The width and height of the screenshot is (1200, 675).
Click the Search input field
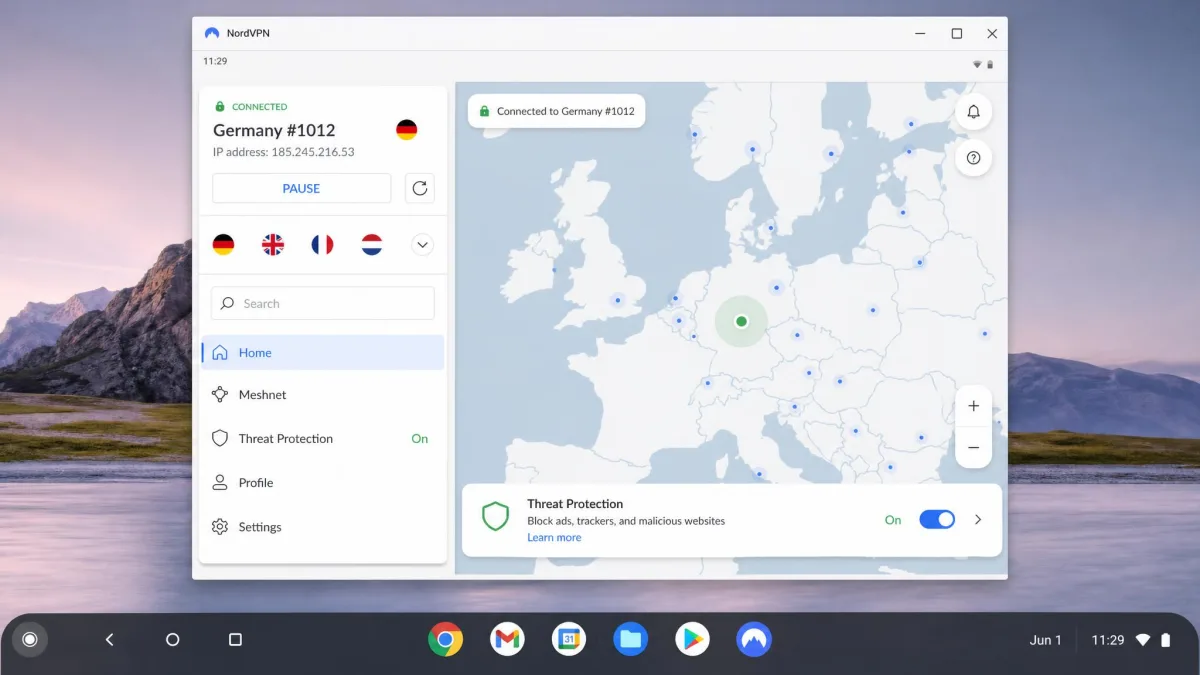[x=323, y=303]
